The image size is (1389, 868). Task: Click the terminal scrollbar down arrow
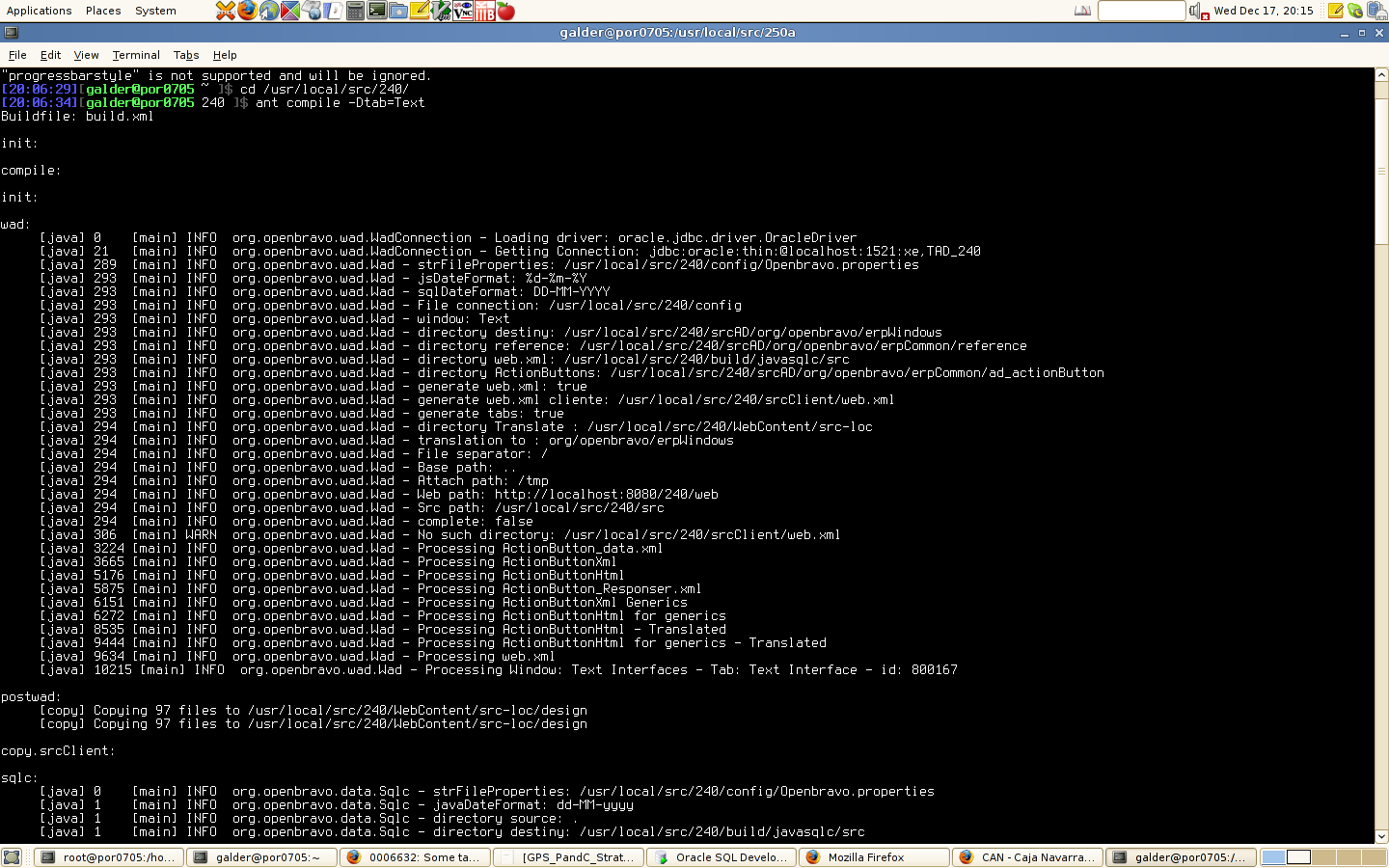point(1381,836)
